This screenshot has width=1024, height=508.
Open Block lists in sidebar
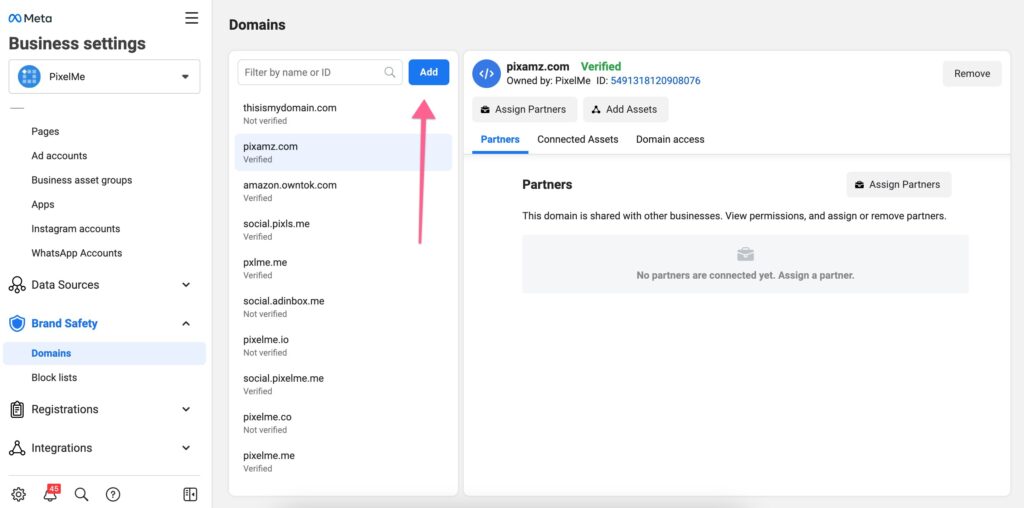pyautogui.click(x=54, y=377)
